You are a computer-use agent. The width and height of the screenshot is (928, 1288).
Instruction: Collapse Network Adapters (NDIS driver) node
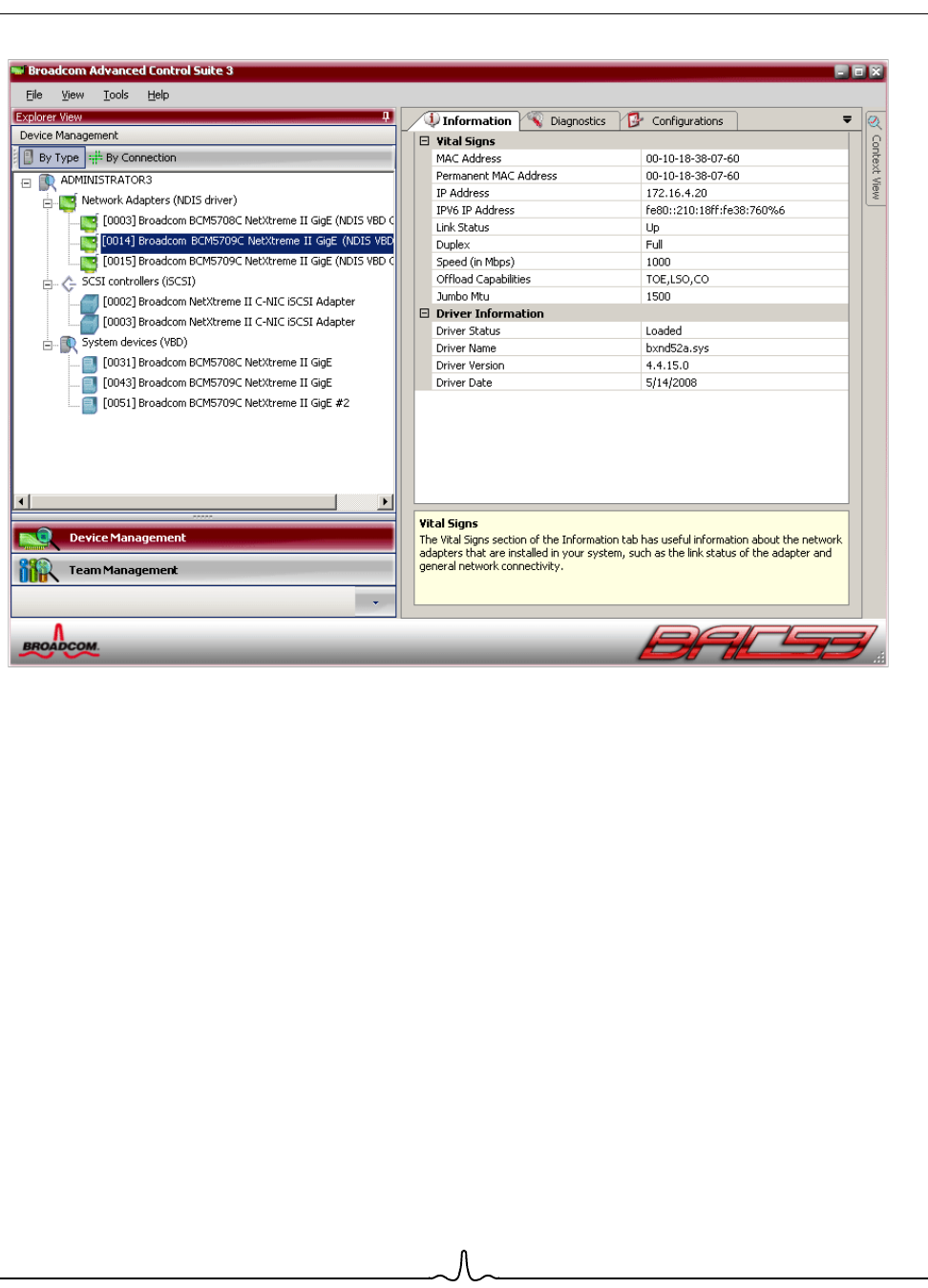[x=47, y=202]
